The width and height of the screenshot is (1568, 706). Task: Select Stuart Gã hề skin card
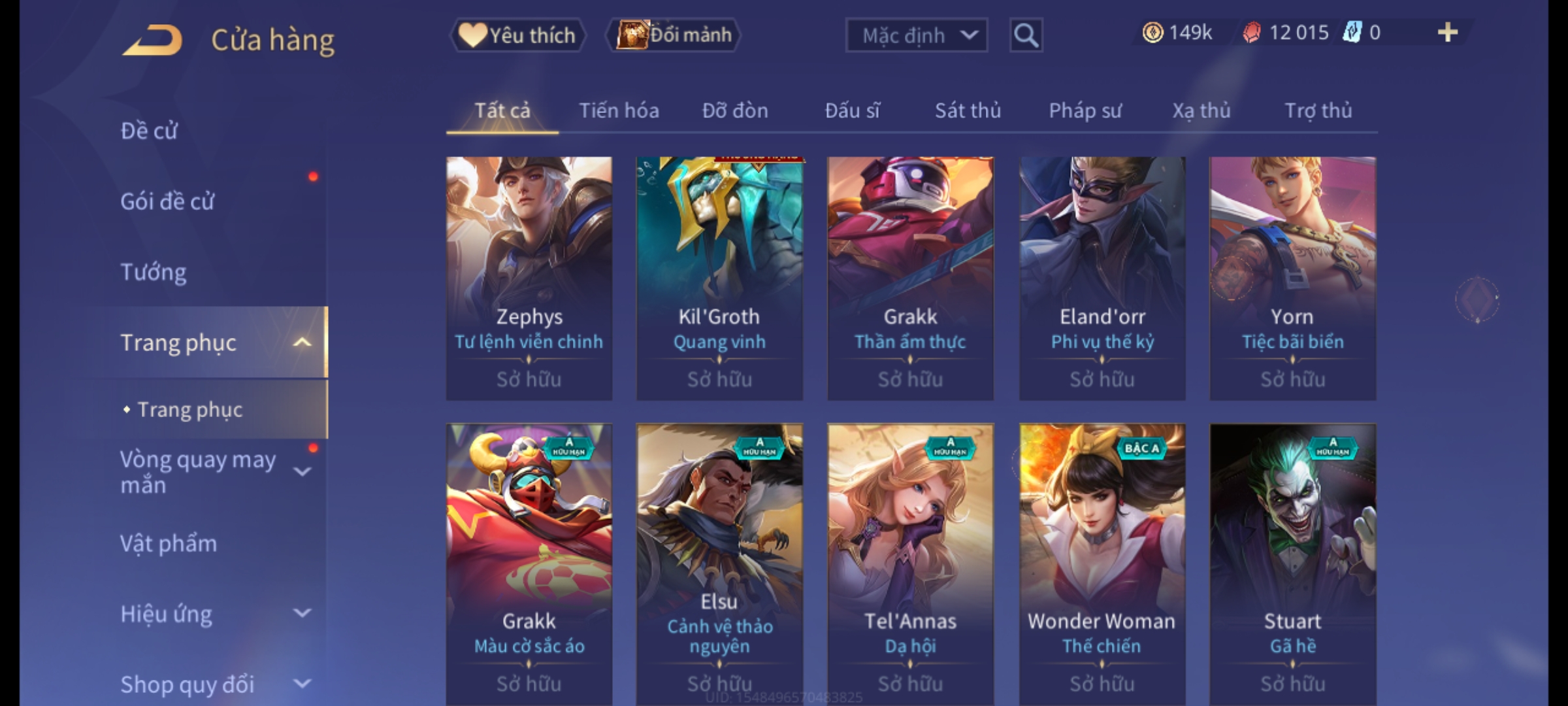(1293, 565)
